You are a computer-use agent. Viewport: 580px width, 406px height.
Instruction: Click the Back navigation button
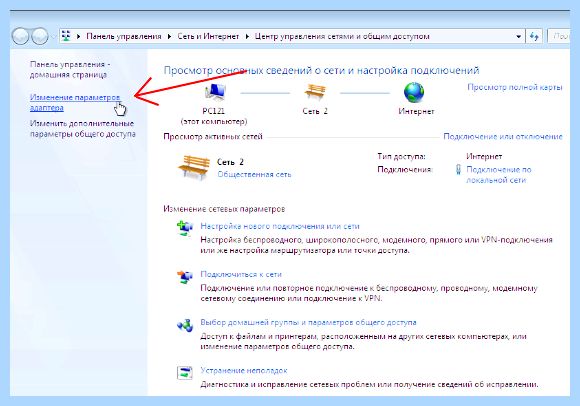tap(20, 36)
